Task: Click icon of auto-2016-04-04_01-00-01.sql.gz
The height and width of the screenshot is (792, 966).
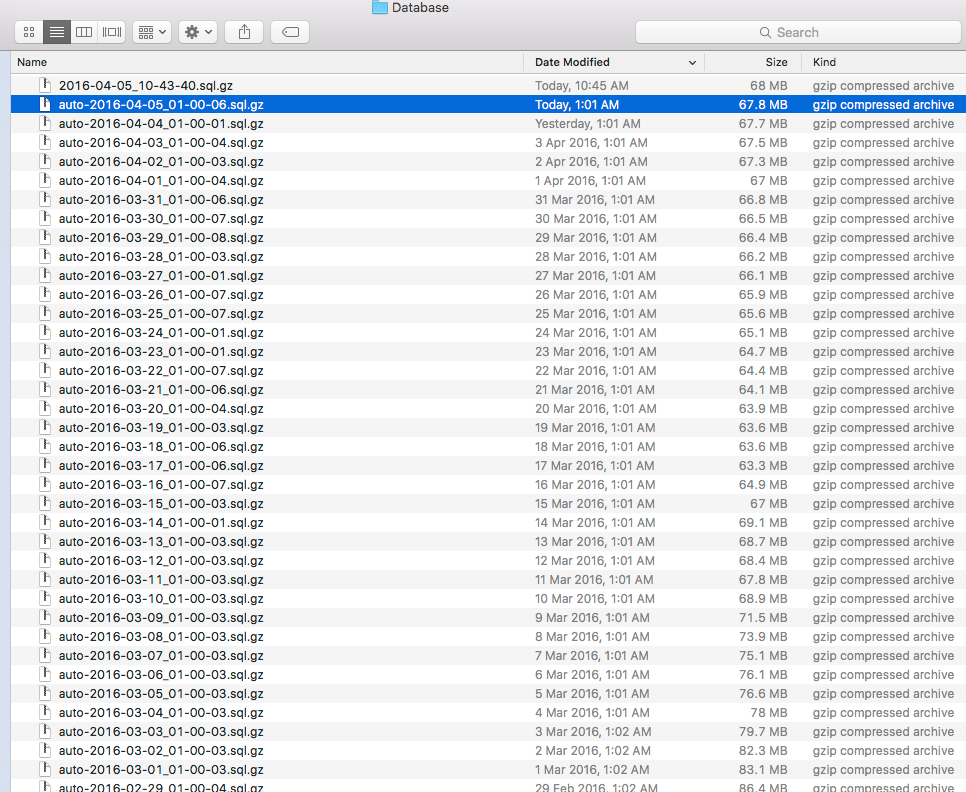Action: click(x=45, y=123)
